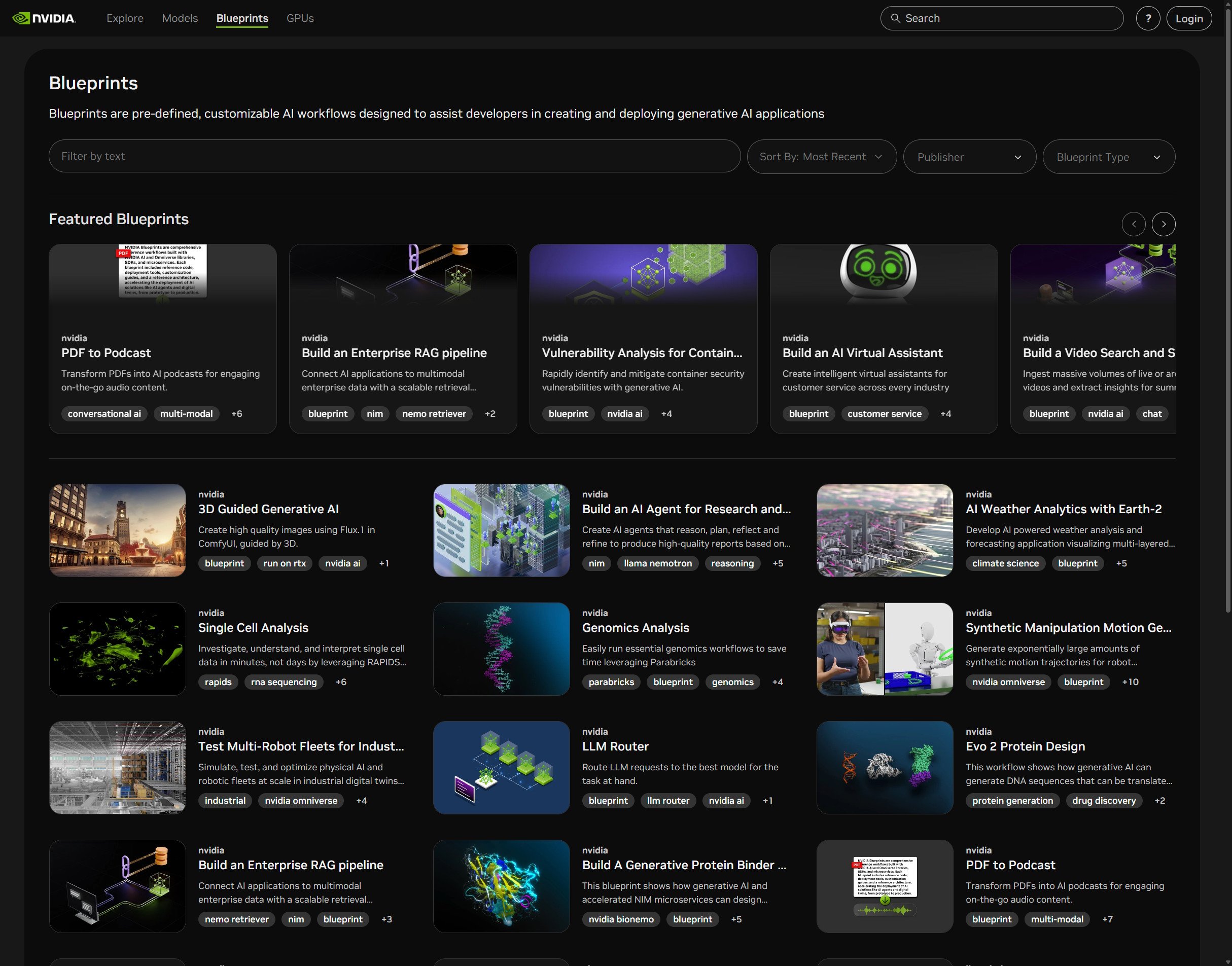The width and height of the screenshot is (1232, 966).
Task: Open the GPUs section
Action: (x=300, y=18)
